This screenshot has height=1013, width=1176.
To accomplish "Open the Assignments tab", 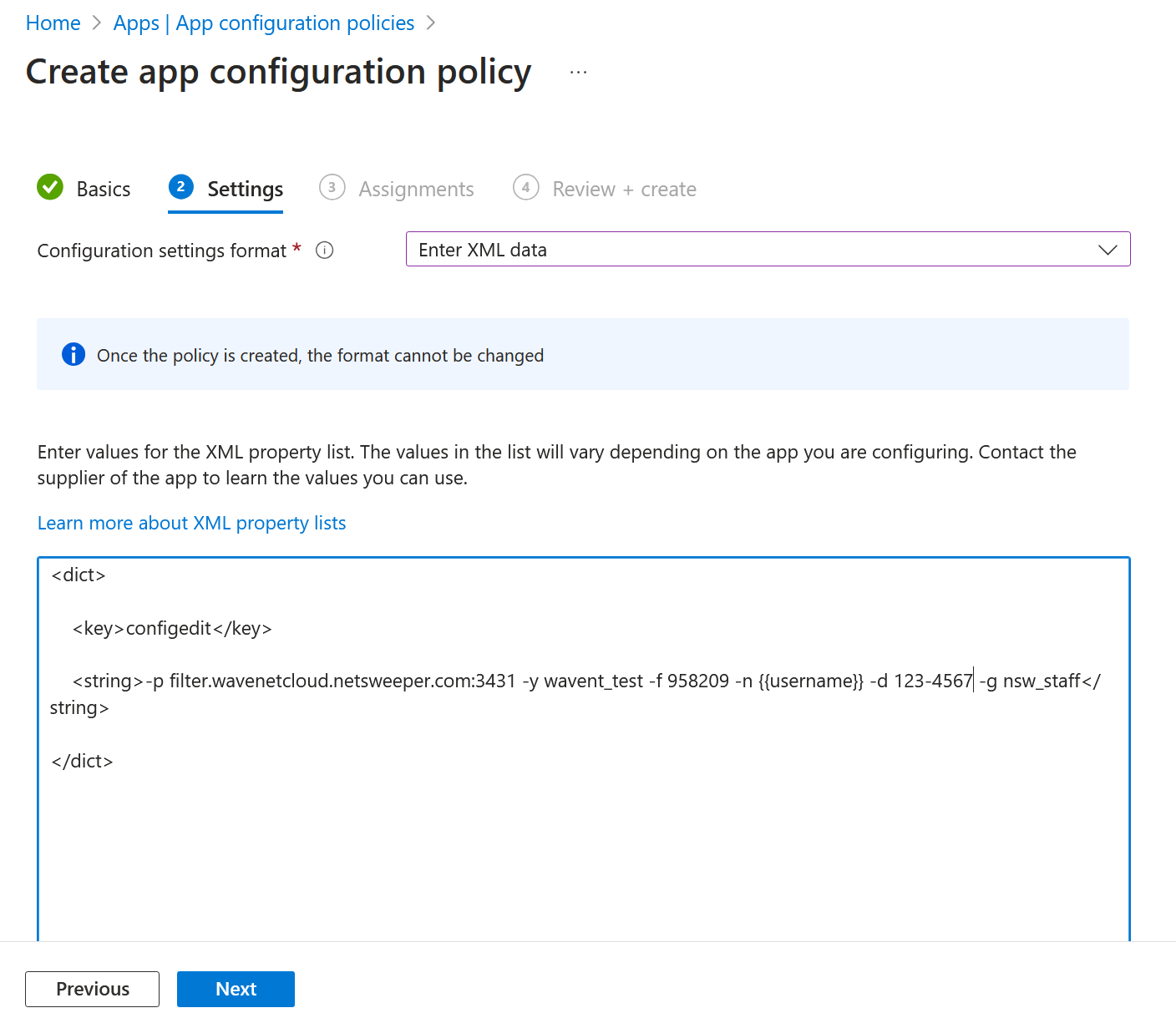I will (x=416, y=188).
